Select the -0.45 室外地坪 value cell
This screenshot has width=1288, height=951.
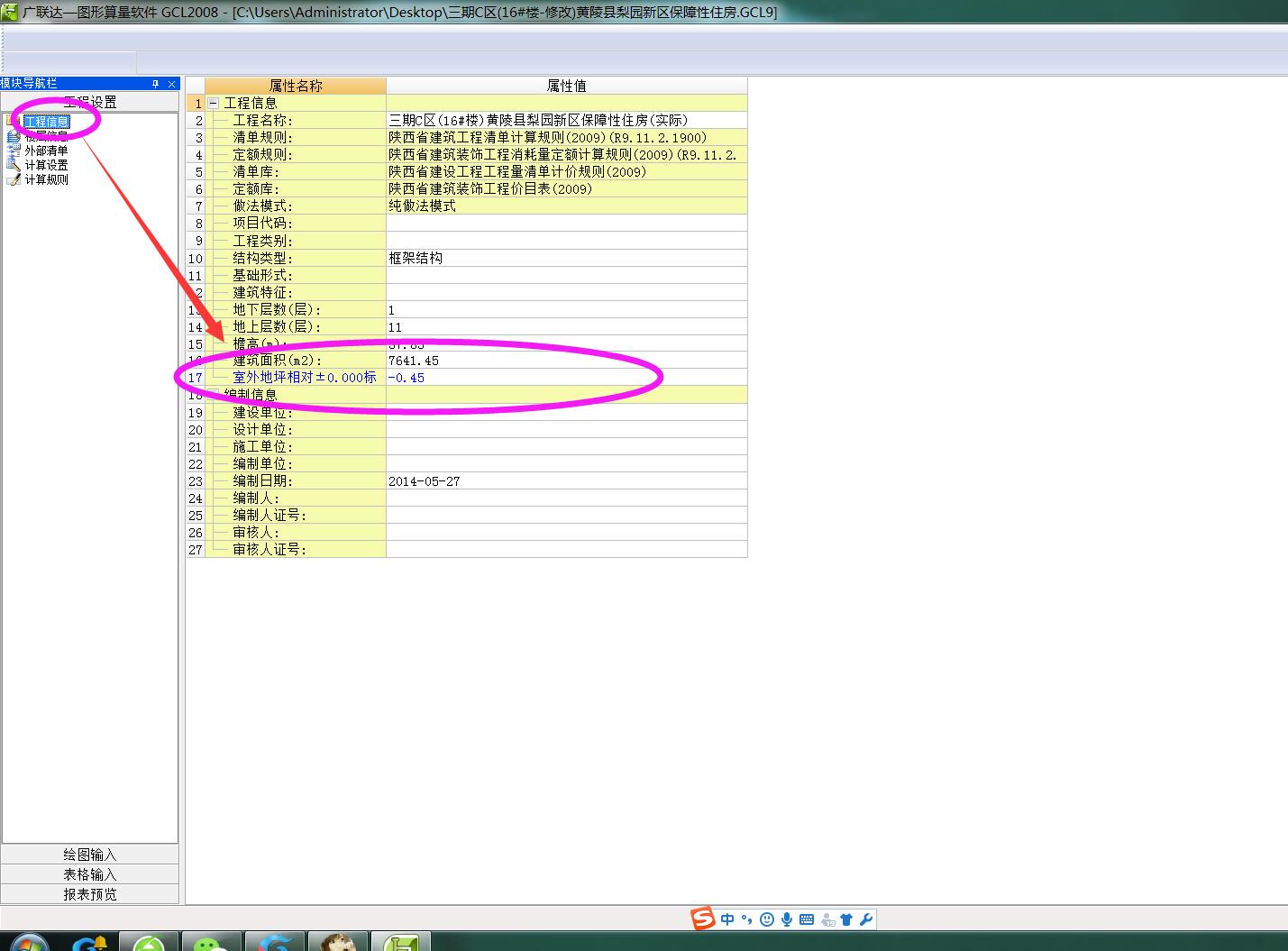coord(567,378)
